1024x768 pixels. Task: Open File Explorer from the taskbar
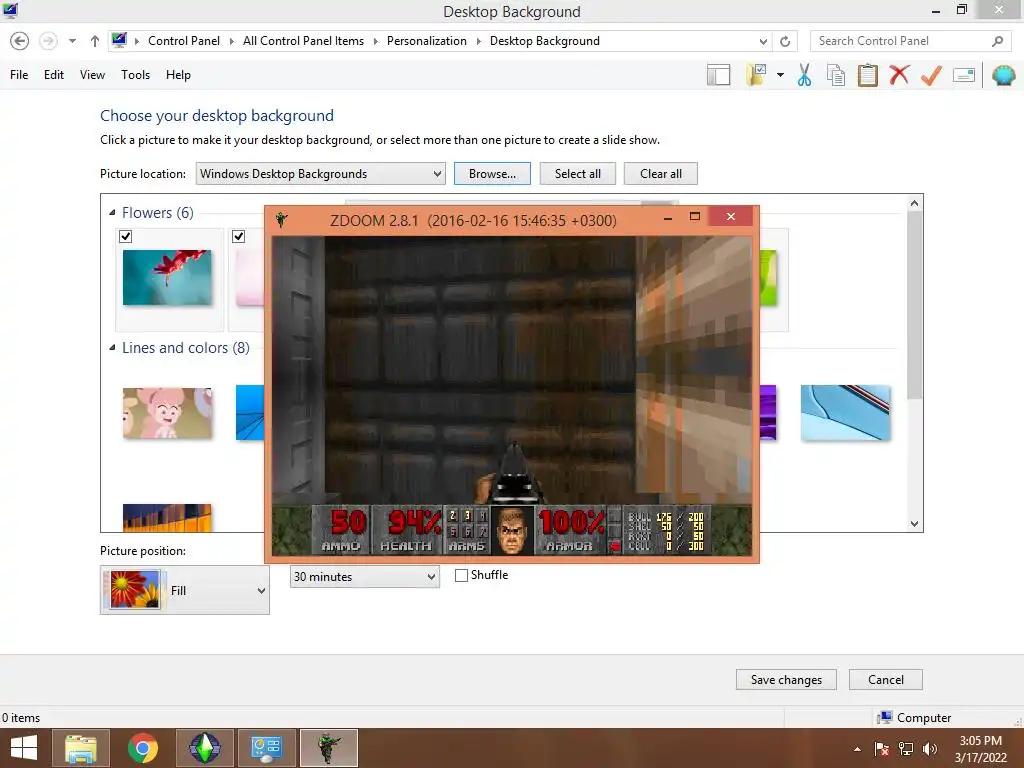(81, 748)
